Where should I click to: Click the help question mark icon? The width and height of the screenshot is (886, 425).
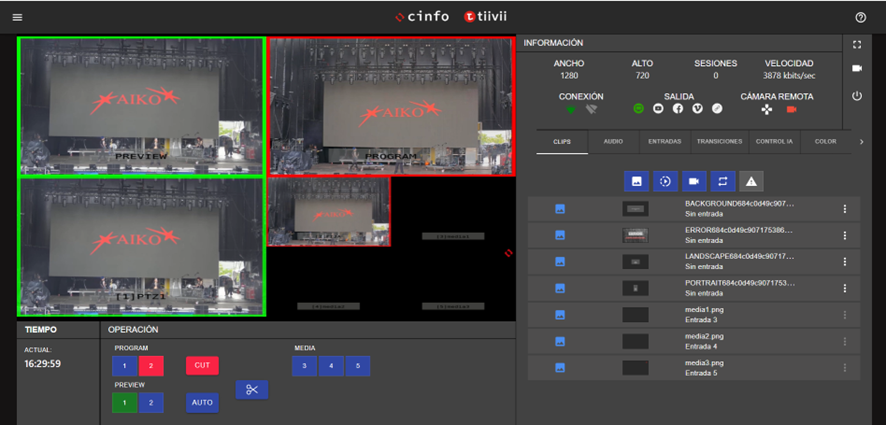(861, 17)
